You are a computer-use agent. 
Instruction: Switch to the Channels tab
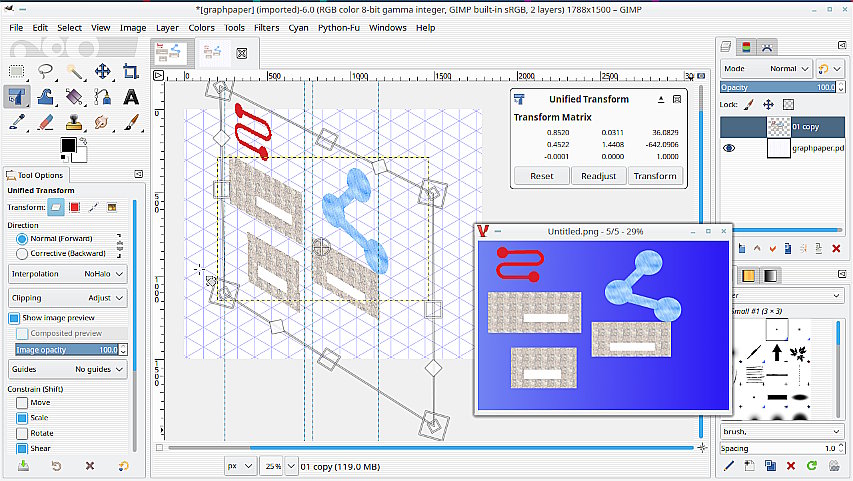(x=746, y=47)
